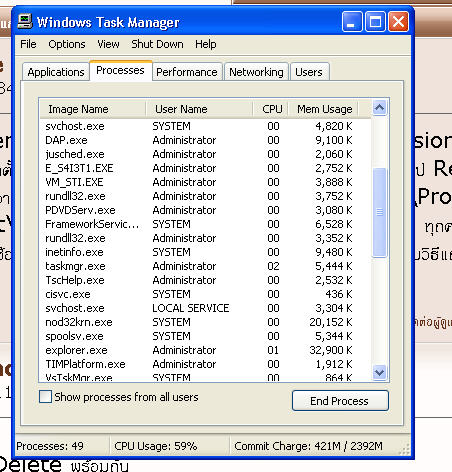Screen dimensions: 452x472
Task: Select the DAP.exe process row
Action: pos(205,140)
